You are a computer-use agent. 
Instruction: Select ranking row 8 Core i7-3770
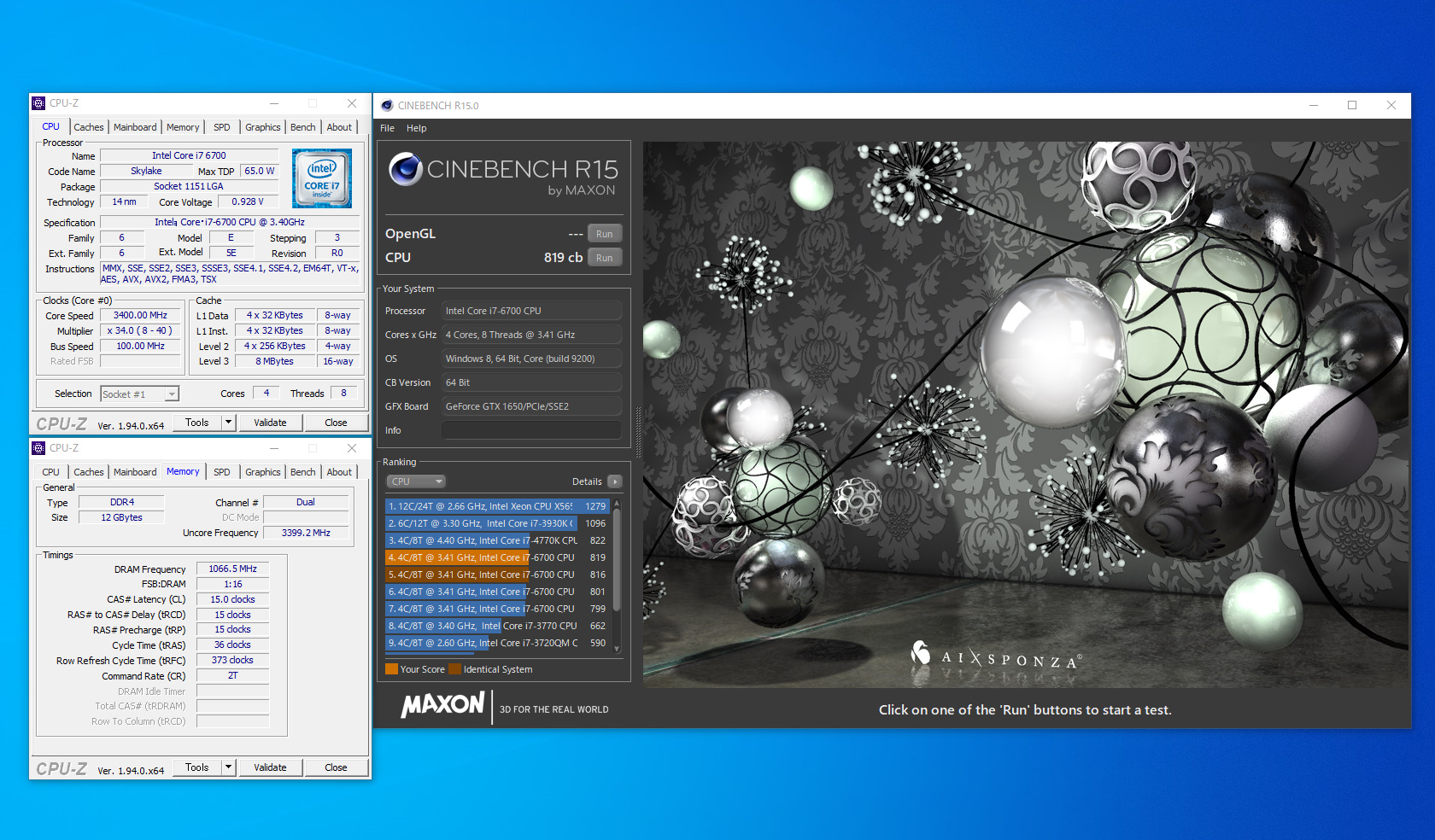coord(497,626)
